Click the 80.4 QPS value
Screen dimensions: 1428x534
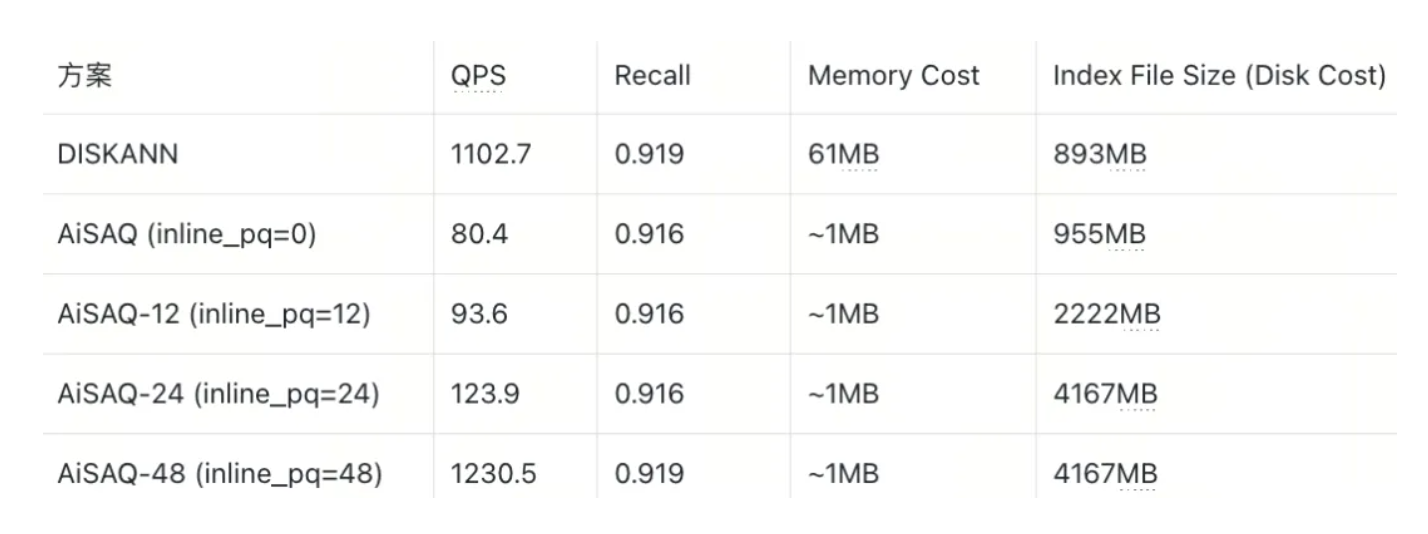(479, 235)
